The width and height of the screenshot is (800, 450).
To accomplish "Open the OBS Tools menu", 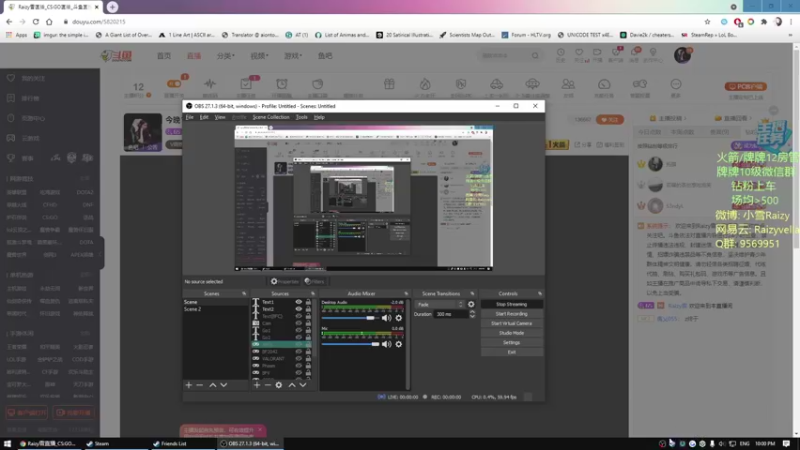I will (302, 117).
